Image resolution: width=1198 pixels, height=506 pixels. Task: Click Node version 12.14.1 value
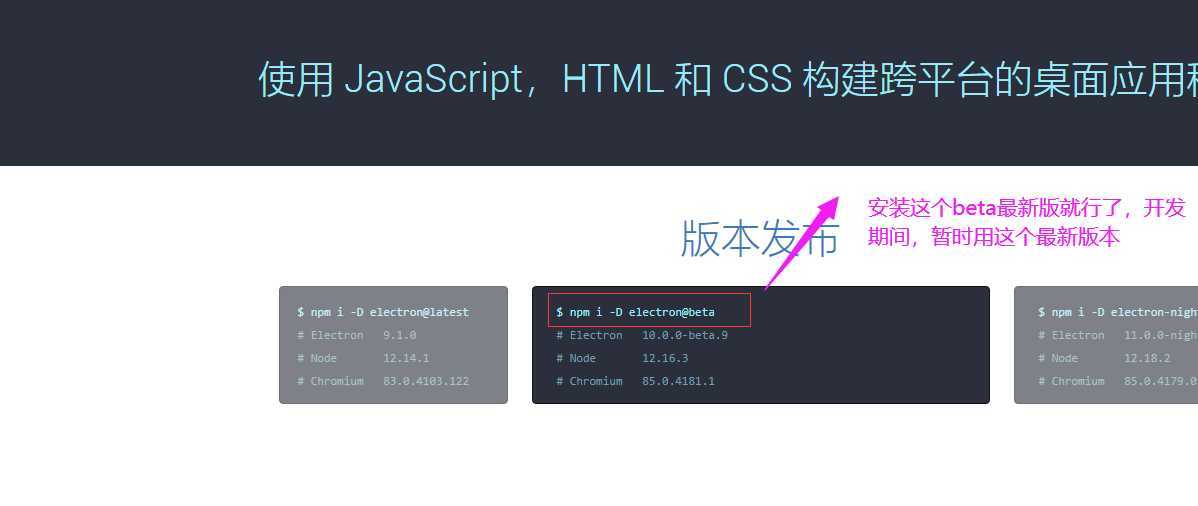[406, 358]
